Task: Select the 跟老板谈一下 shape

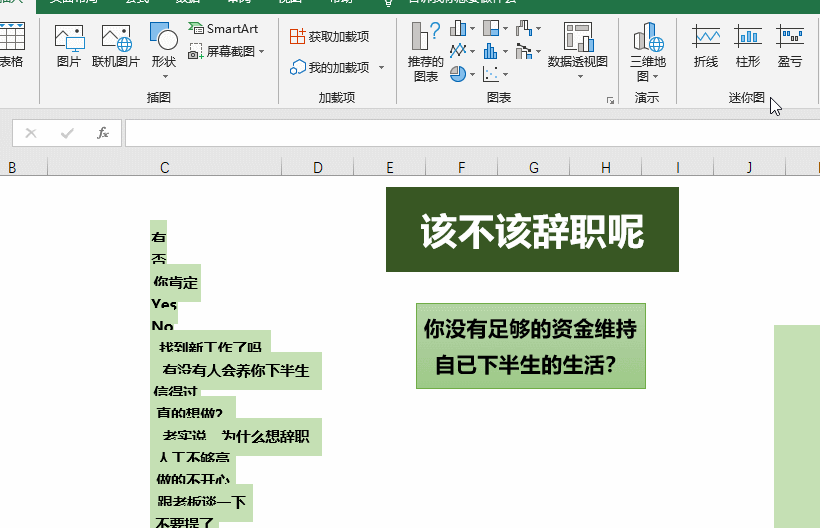Action: pyautogui.click(x=201, y=502)
